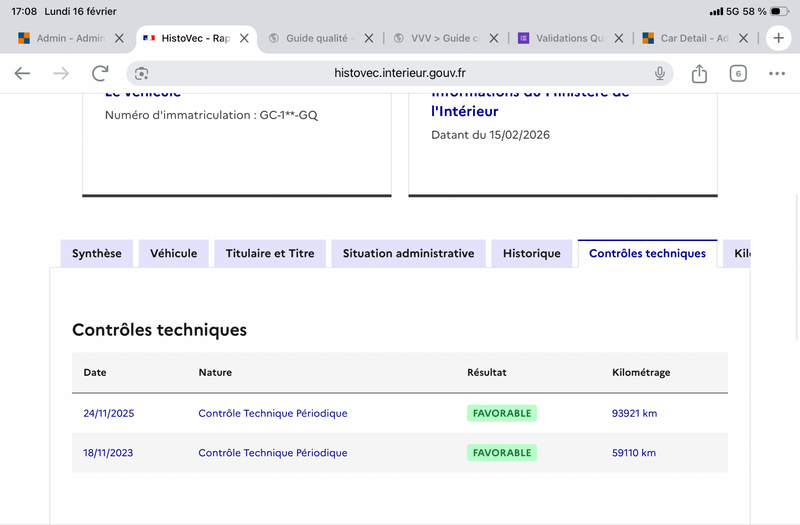
Task: Open the three-dot browser menu
Action: (777, 73)
